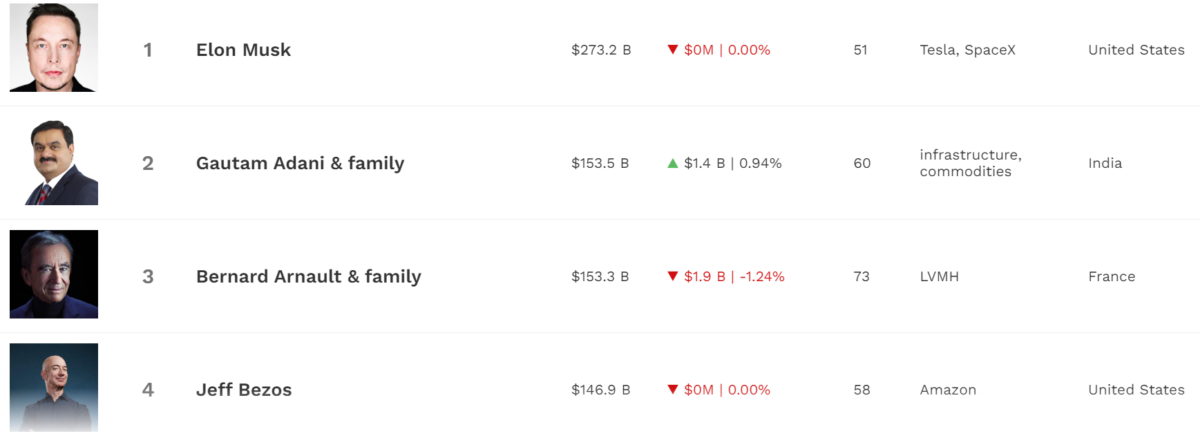
Task: Click the $153.5 B net worth value
Action: pos(600,163)
